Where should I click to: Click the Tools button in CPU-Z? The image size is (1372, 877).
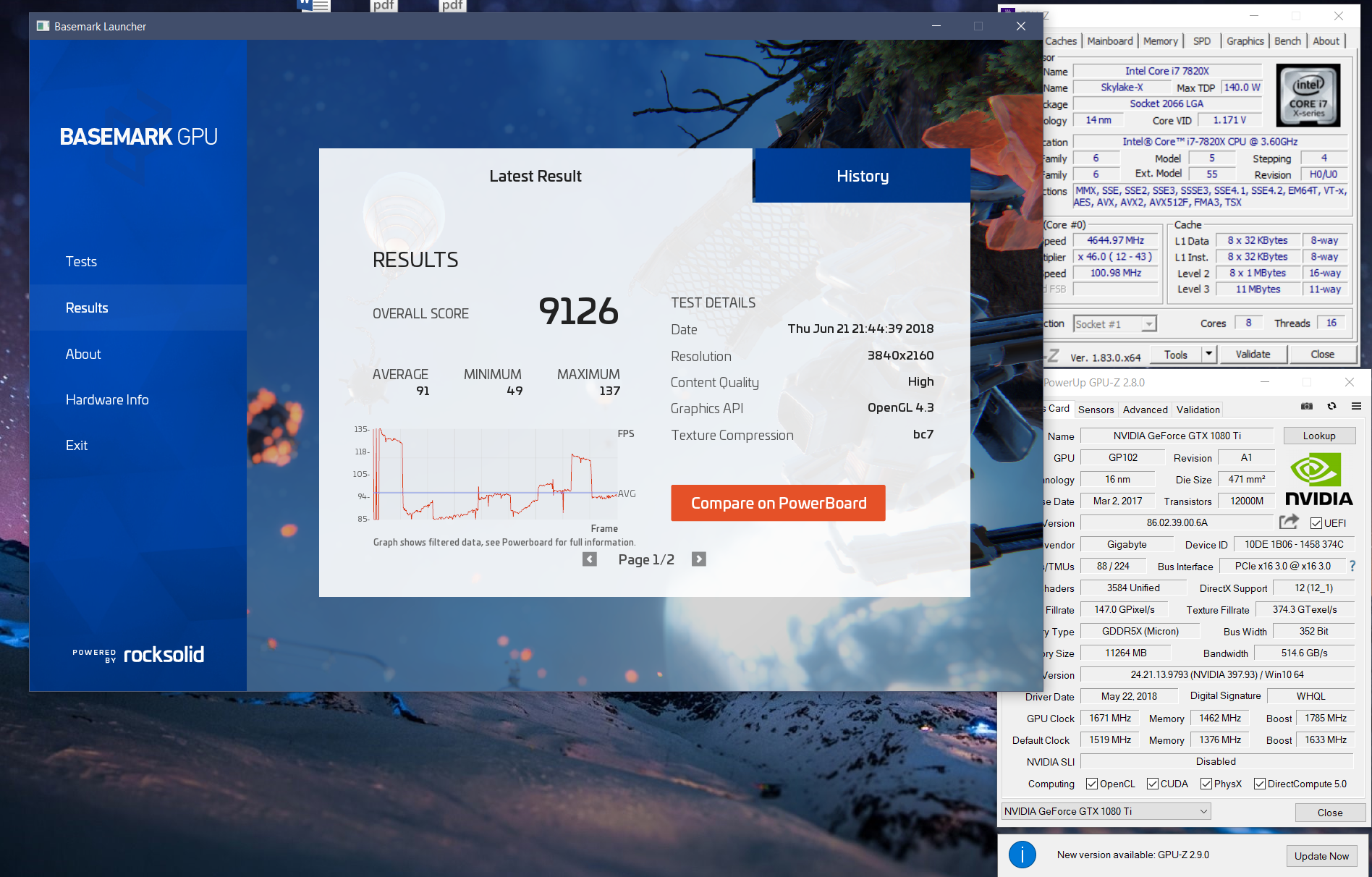[x=1175, y=354]
